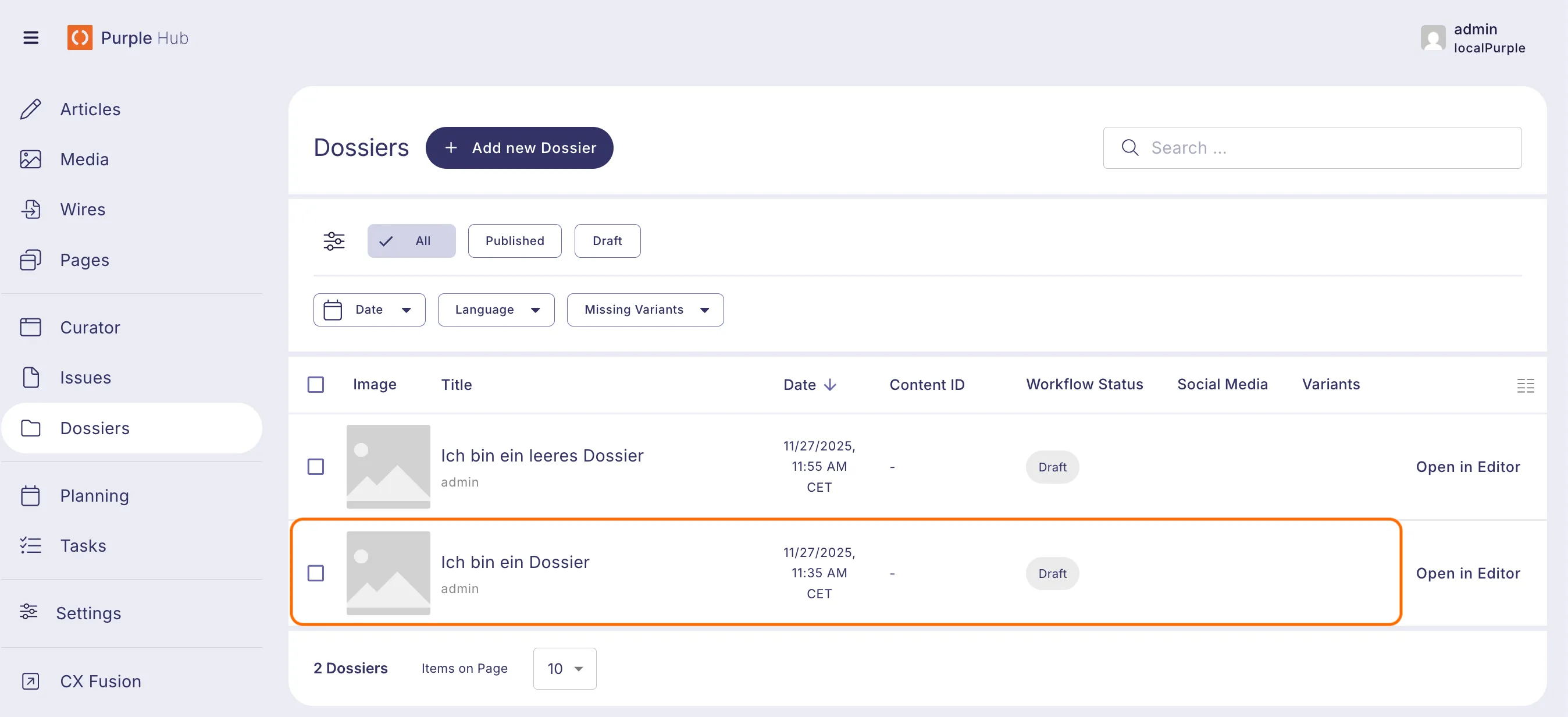Go to Dossiers in the sidebar

[x=132, y=428]
